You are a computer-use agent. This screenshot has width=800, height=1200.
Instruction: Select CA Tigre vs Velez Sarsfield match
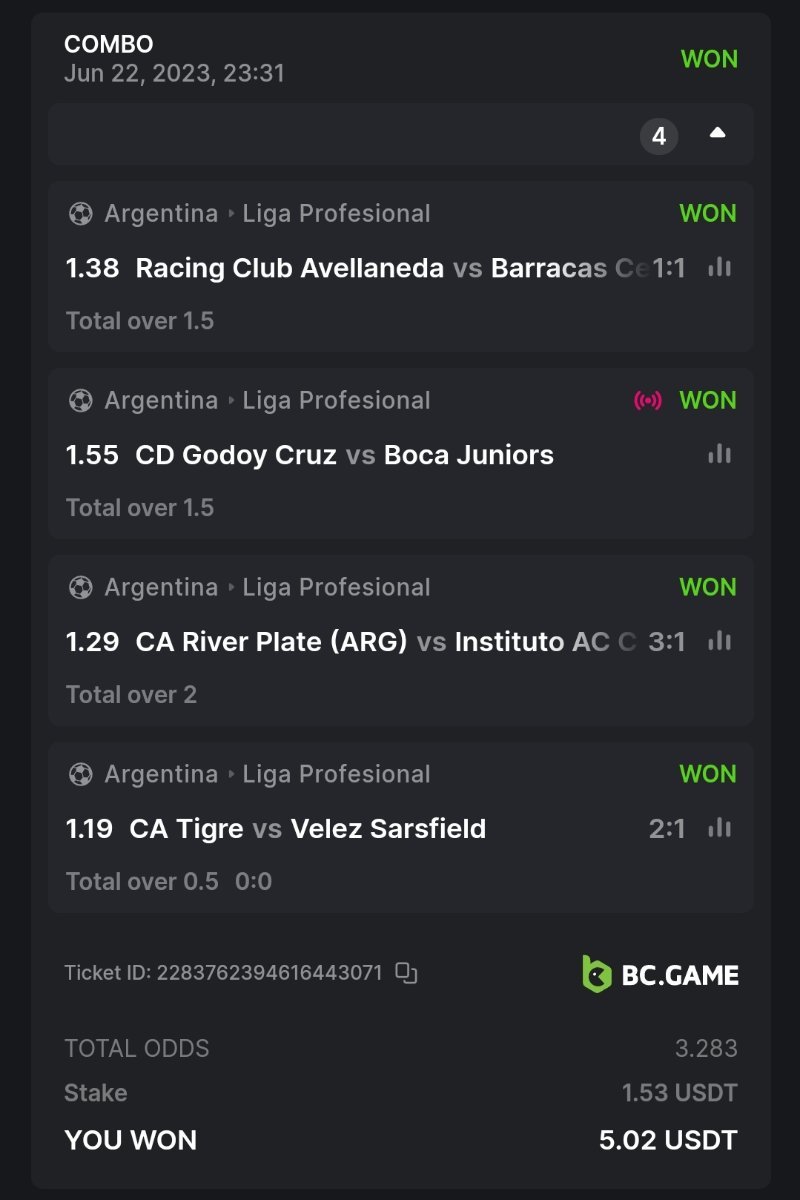[308, 828]
